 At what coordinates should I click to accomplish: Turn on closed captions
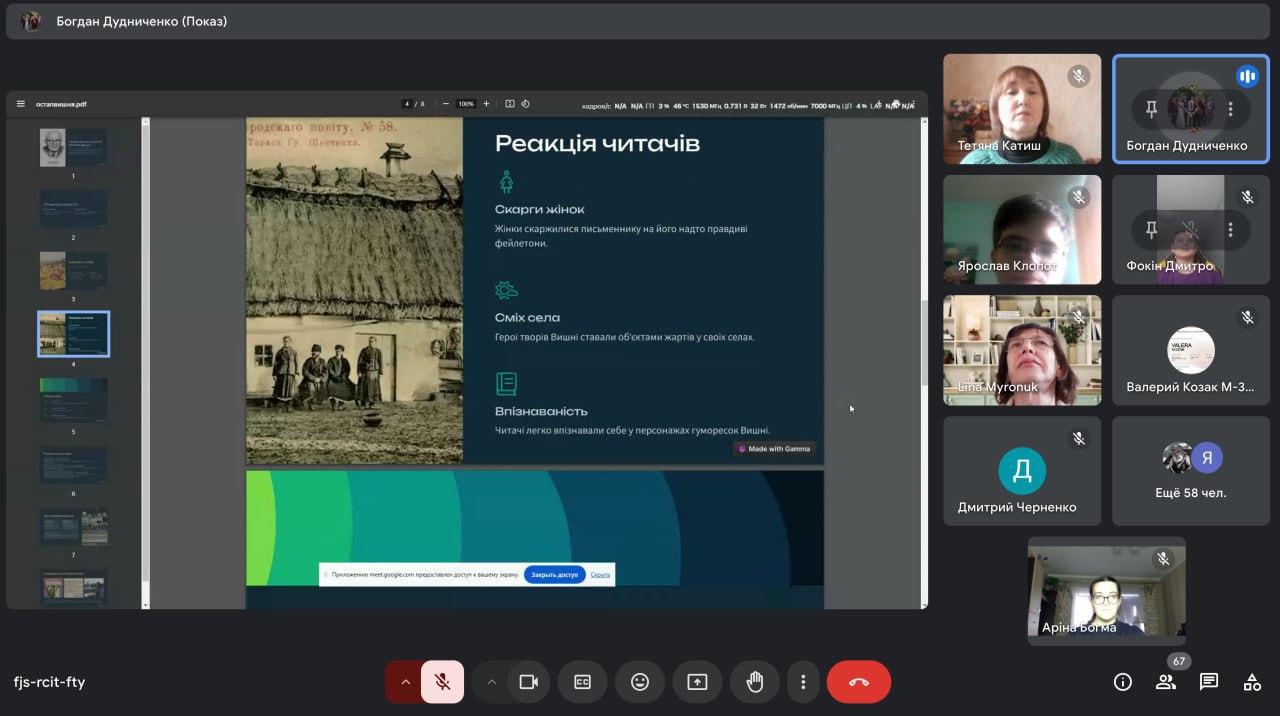(582, 682)
